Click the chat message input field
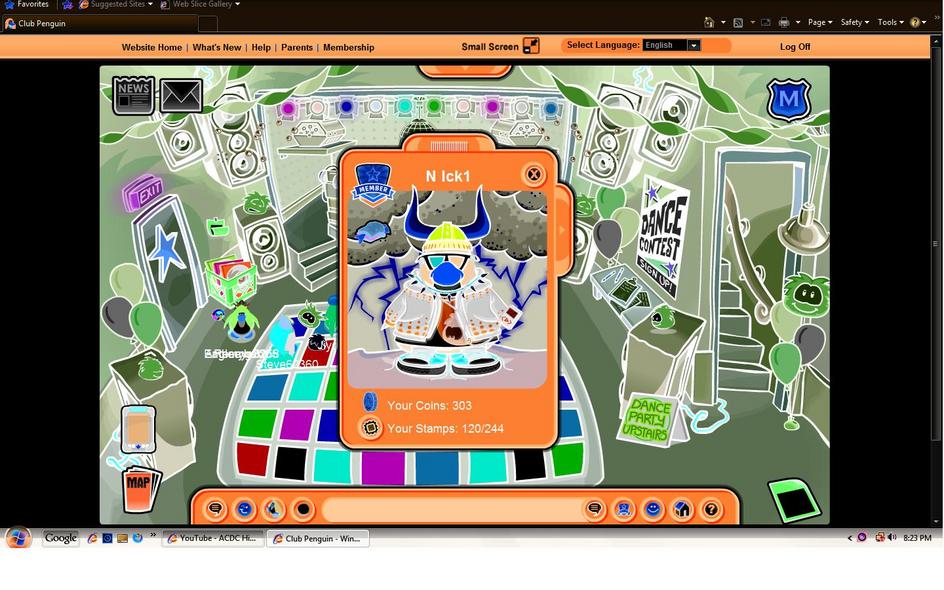944x590 pixels. pyautogui.click(x=452, y=510)
